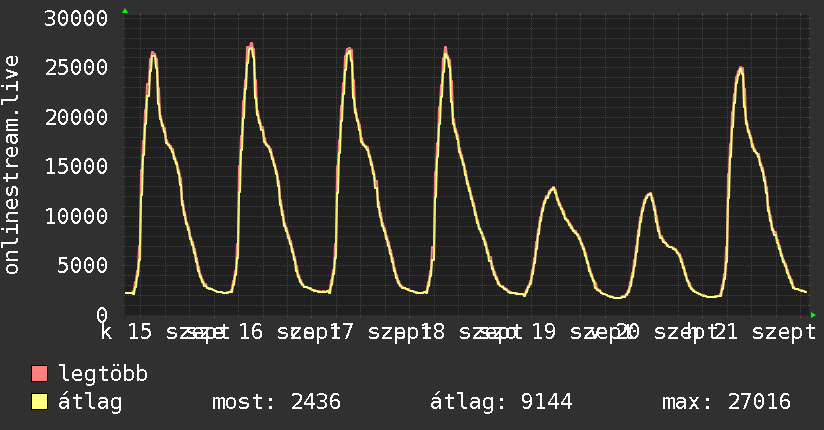Click the 25000 y-axis label
This screenshot has width=824, height=430.
(x=76, y=67)
